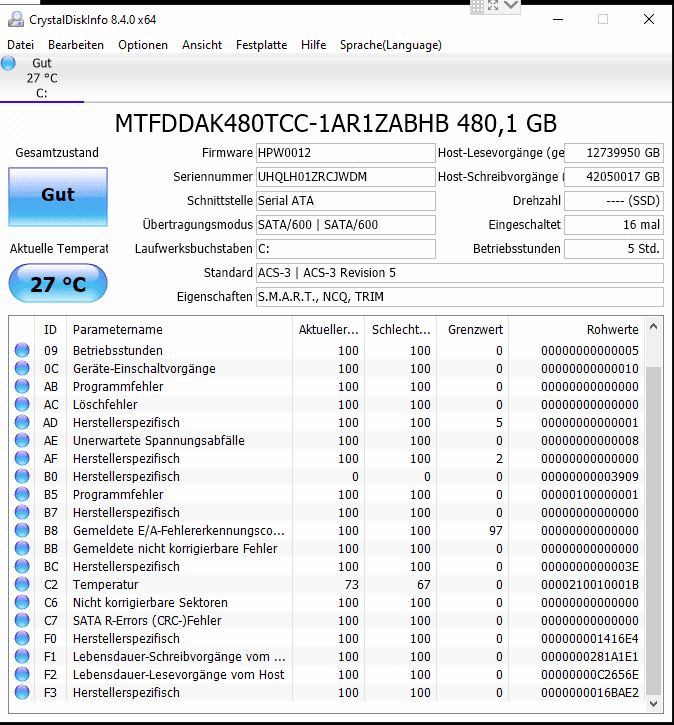This screenshot has height=725, width=674.
Task: Click the ID column header
Action: 50,330
